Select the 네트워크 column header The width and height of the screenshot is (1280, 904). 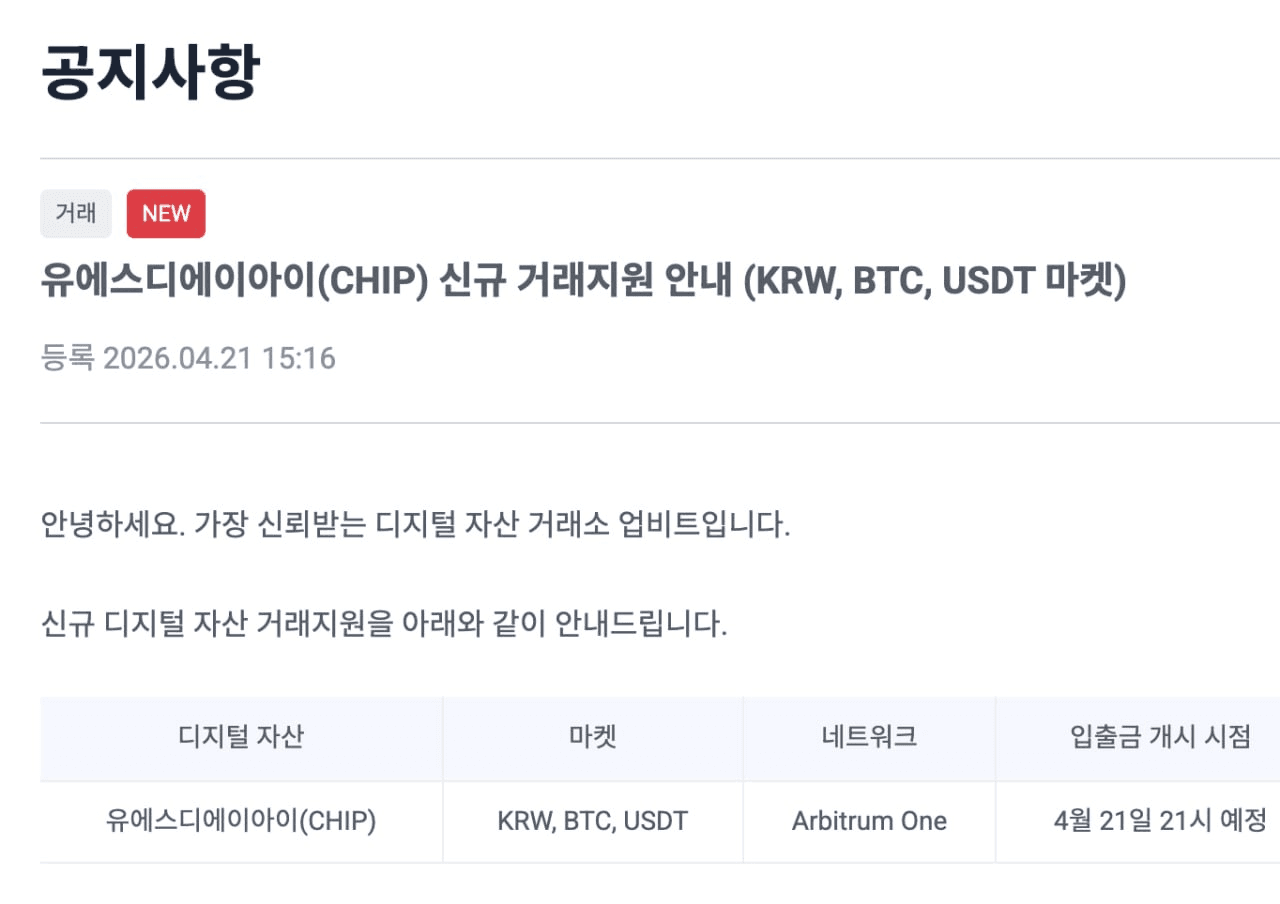click(x=869, y=738)
